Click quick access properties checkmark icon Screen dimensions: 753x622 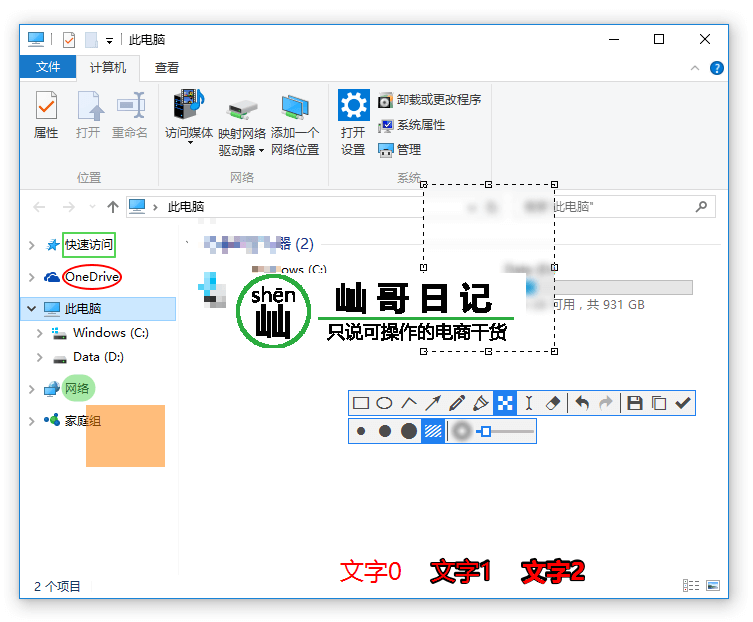(x=69, y=40)
